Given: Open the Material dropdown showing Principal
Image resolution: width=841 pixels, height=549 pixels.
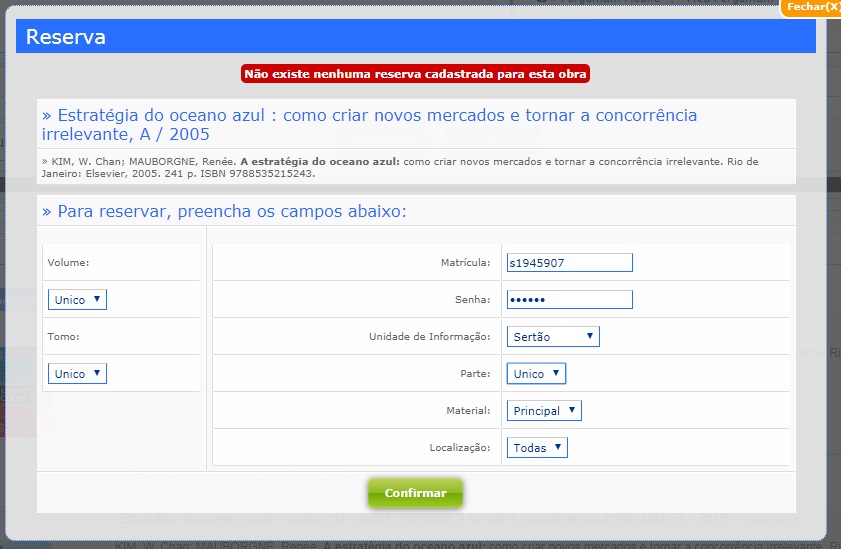Looking at the screenshot, I should pyautogui.click(x=544, y=410).
